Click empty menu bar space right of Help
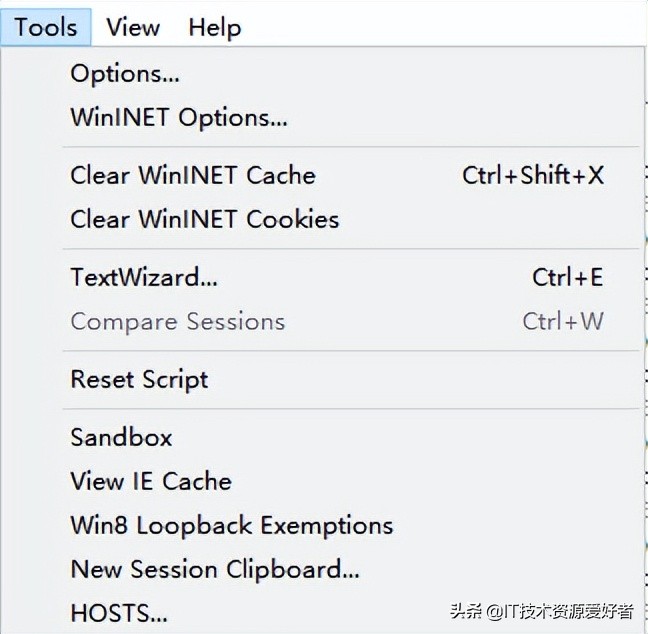 pos(440,27)
